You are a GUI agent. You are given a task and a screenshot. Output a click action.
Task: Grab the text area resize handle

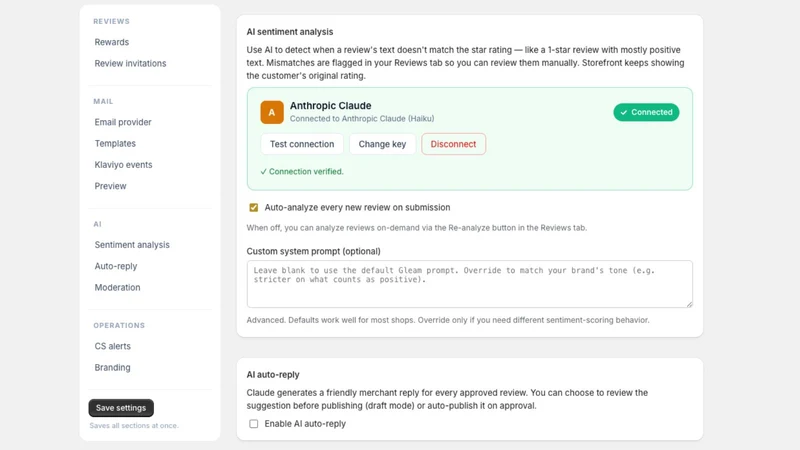pyautogui.click(x=689, y=304)
